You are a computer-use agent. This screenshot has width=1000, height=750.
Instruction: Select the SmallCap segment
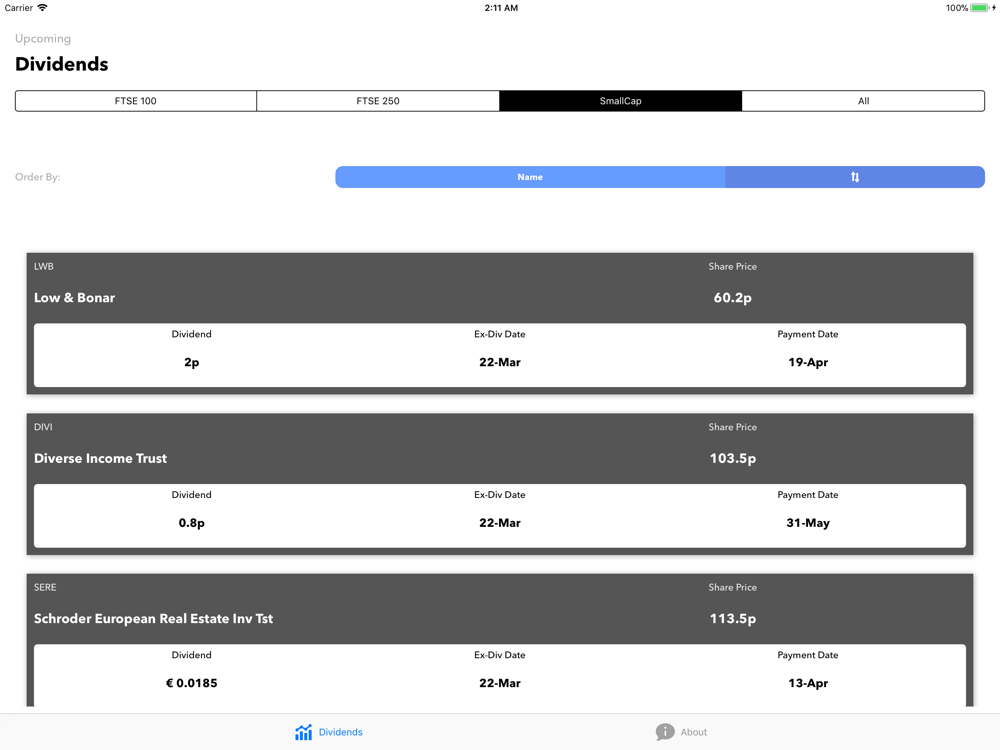tap(621, 101)
